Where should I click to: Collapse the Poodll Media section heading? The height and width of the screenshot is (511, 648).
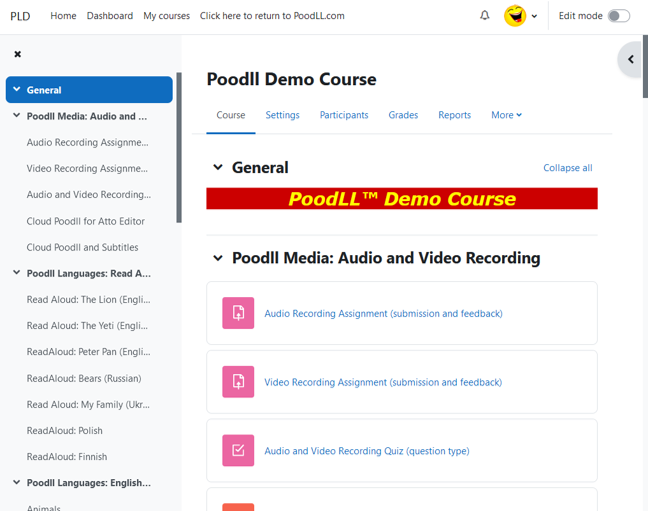tap(218, 258)
